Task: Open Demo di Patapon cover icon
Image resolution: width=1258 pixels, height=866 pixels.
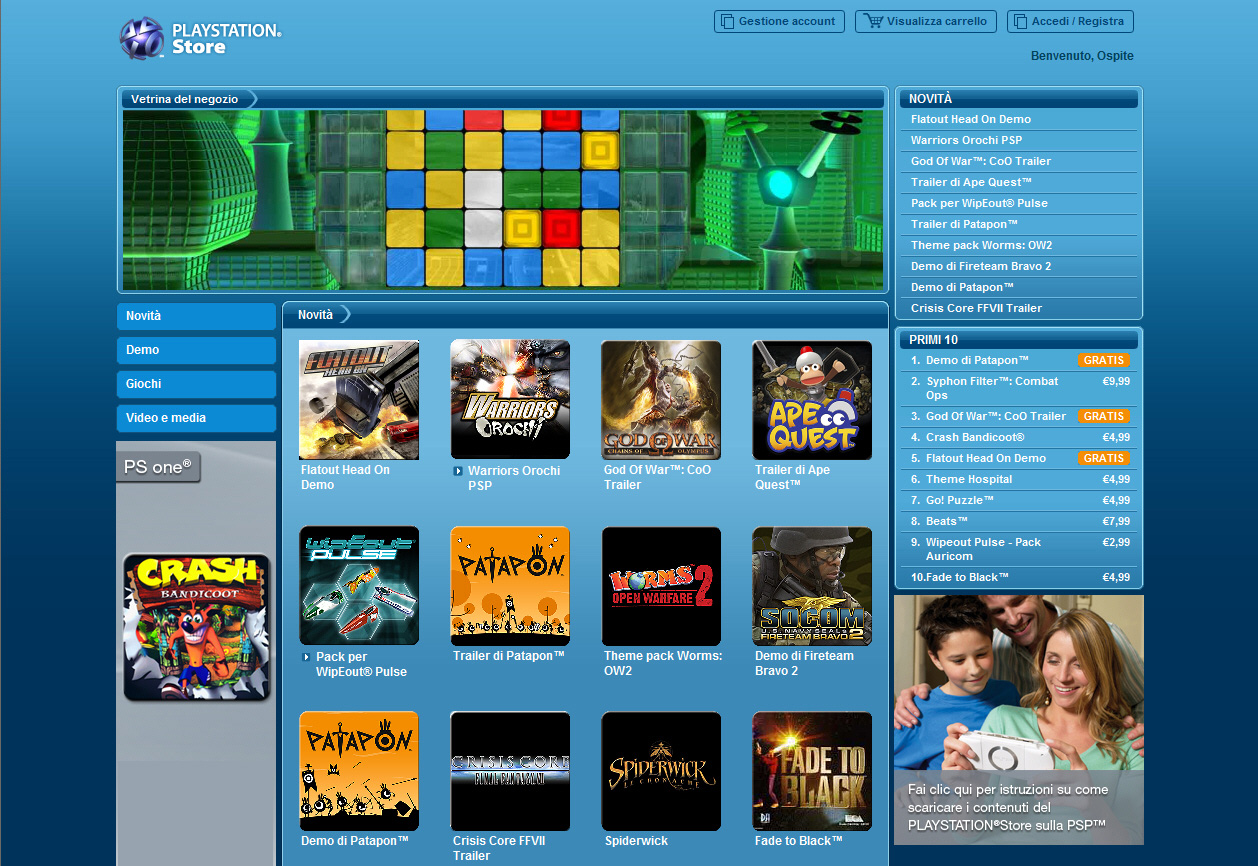Action: pos(359,771)
